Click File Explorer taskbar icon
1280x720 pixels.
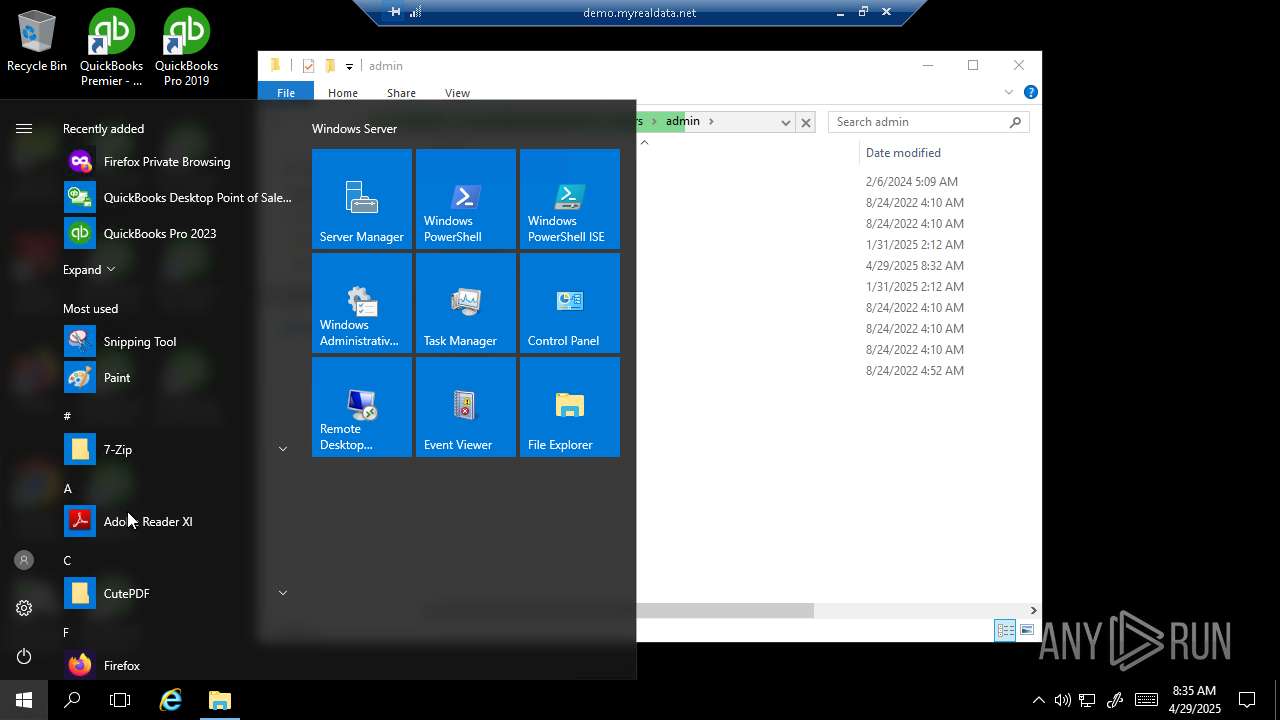click(x=220, y=700)
